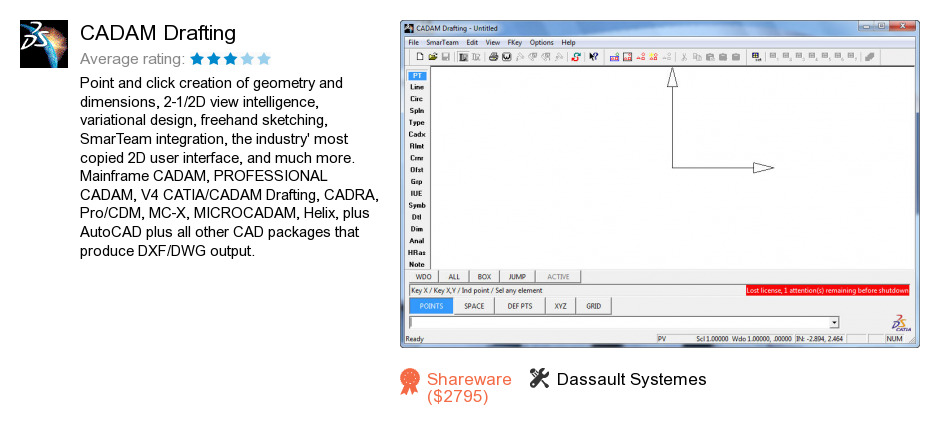Click the Paste icon right of Copy

[x=710, y=57]
